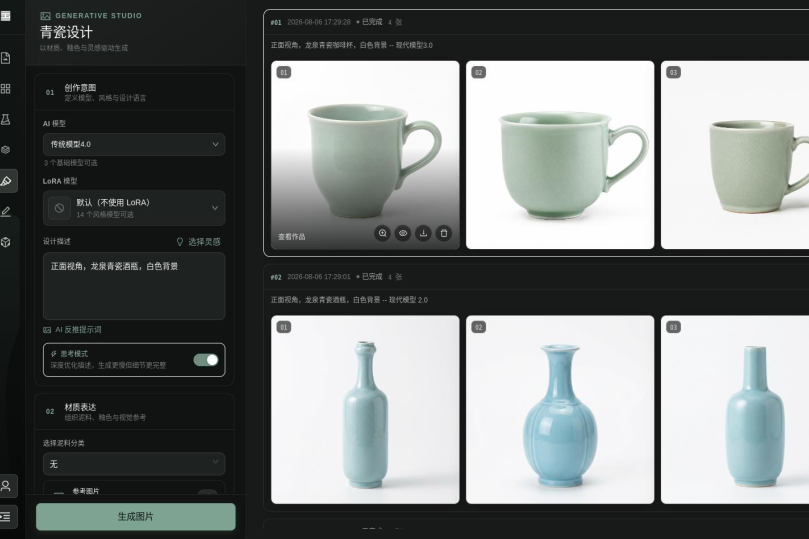
Task: Click the 3 个基础模型可选 hint text
Action: (x=71, y=163)
